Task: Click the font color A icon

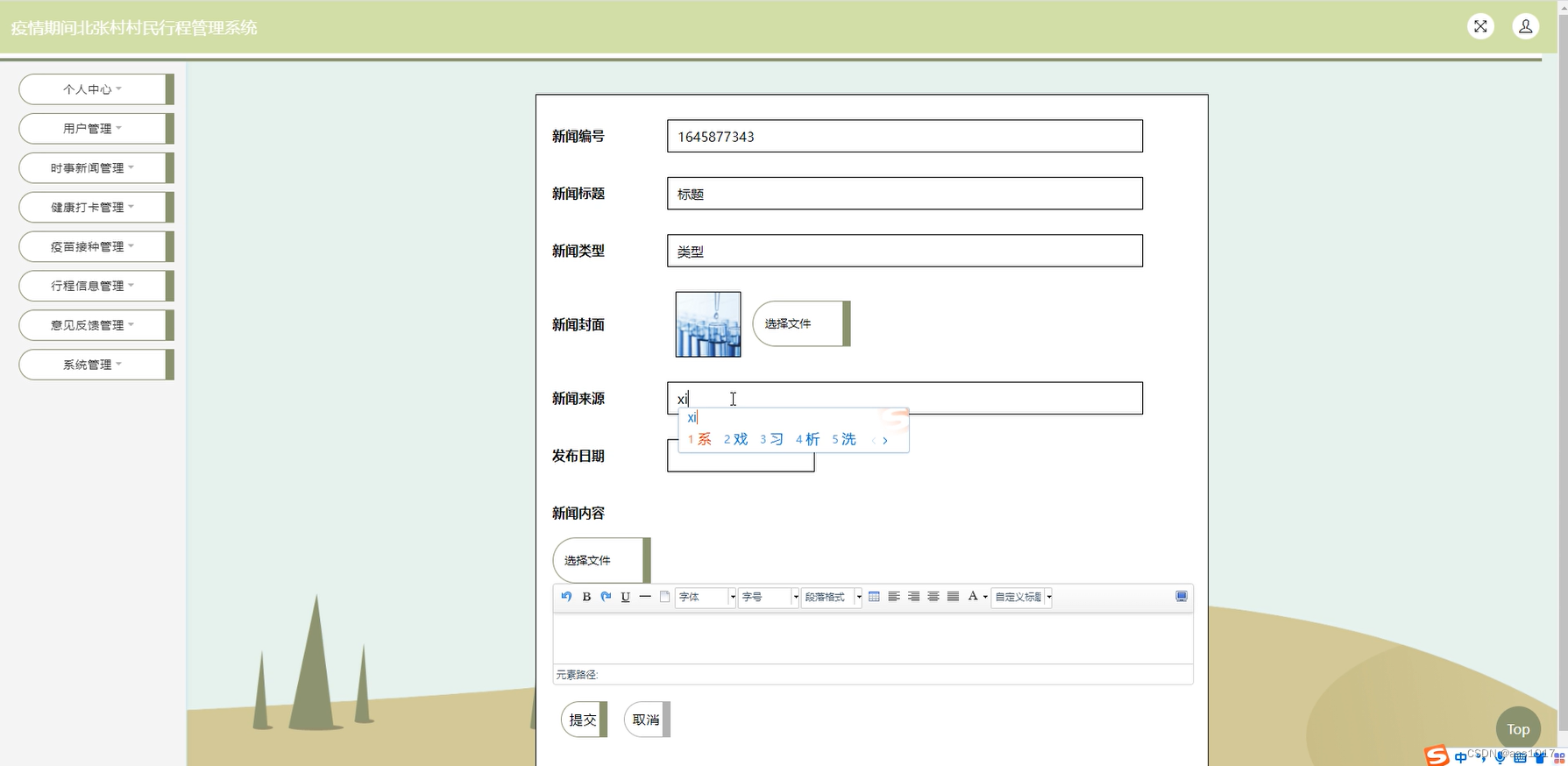Action: click(x=972, y=596)
